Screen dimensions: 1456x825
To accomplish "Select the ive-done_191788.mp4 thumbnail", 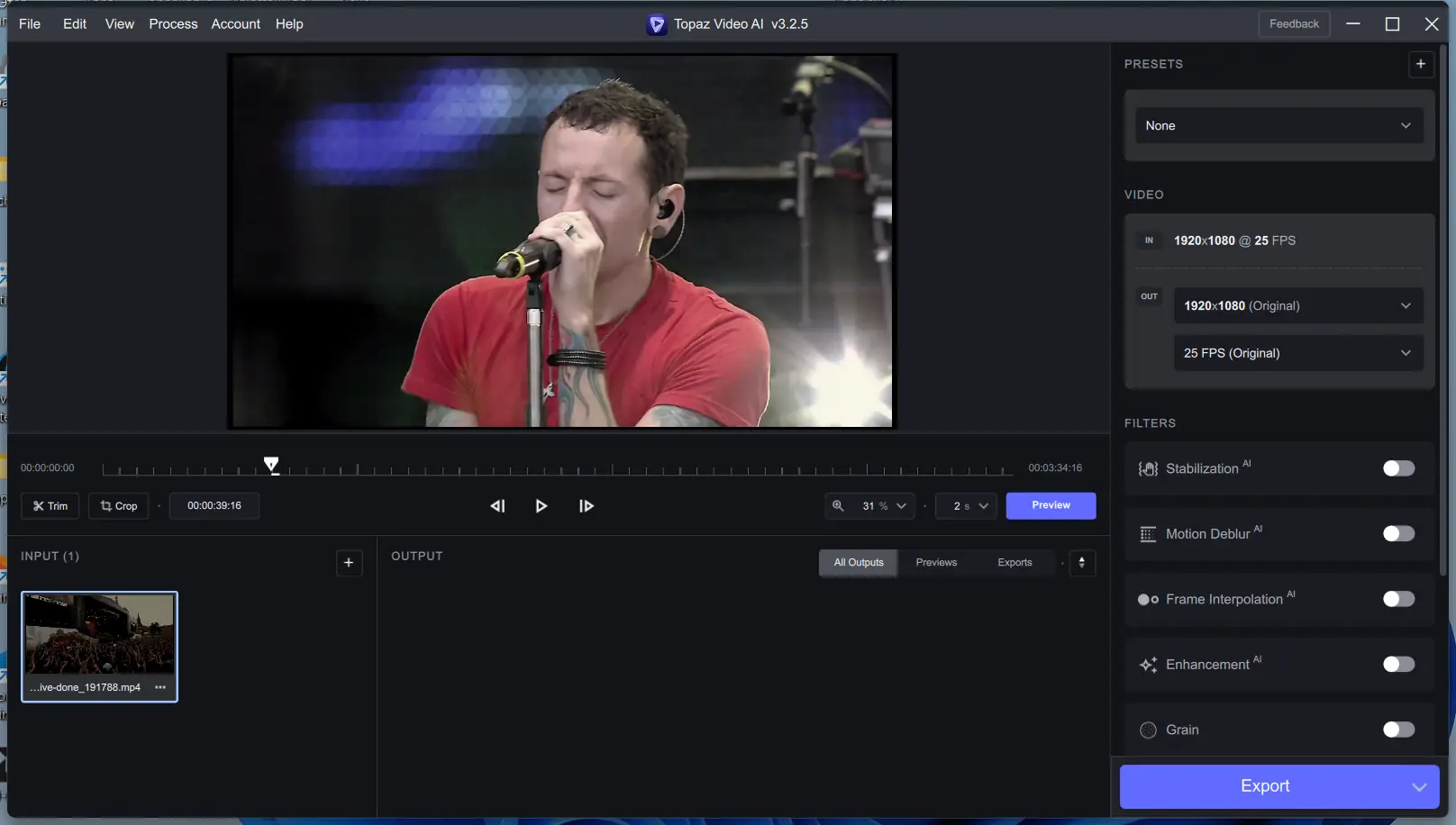I will (x=99, y=647).
